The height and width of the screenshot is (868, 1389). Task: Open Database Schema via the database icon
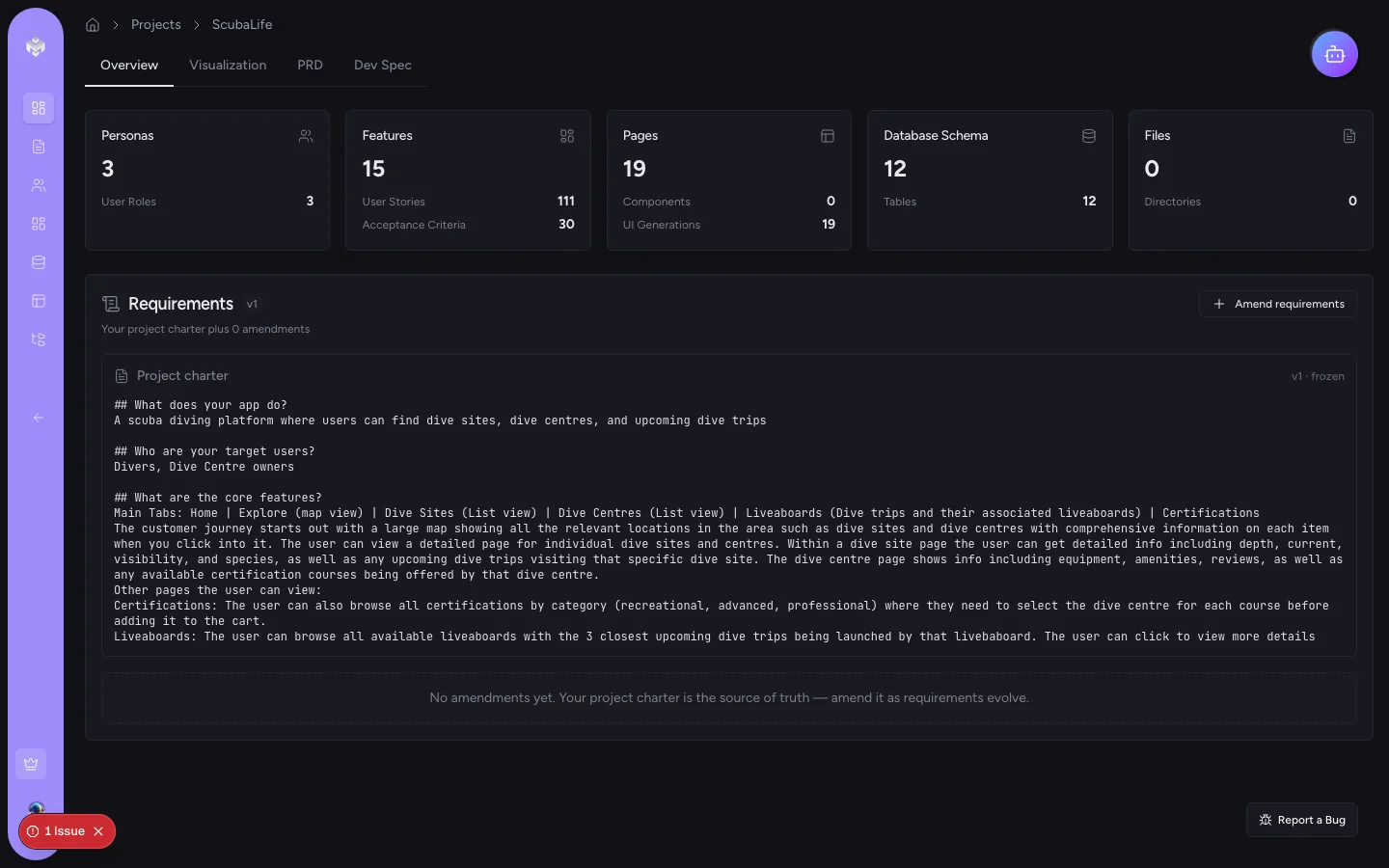[x=39, y=262]
